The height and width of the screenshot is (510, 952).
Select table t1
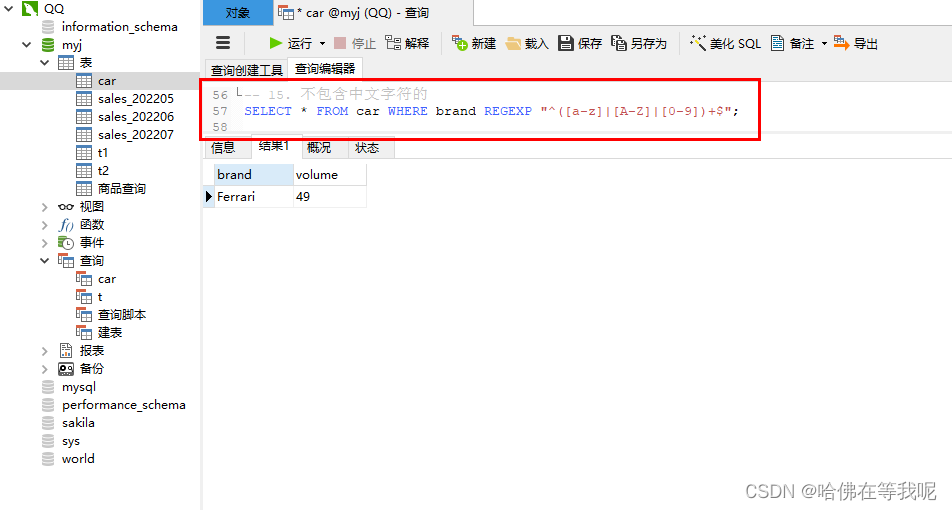[103, 153]
